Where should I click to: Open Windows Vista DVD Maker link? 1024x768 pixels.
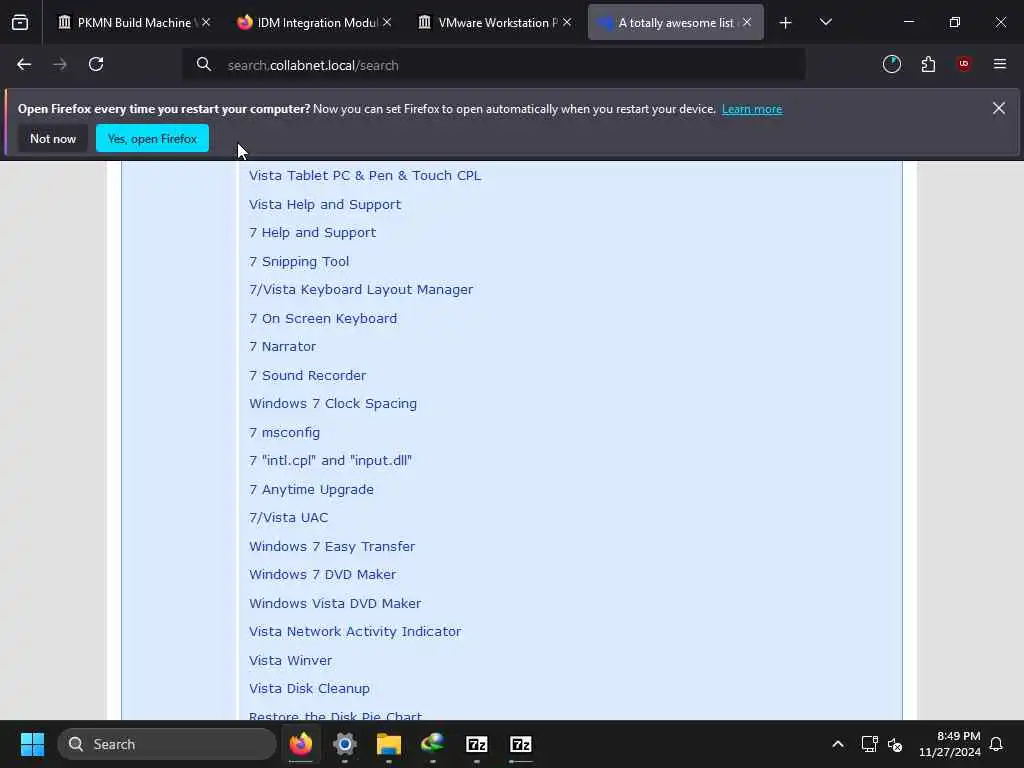coord(335,603)
